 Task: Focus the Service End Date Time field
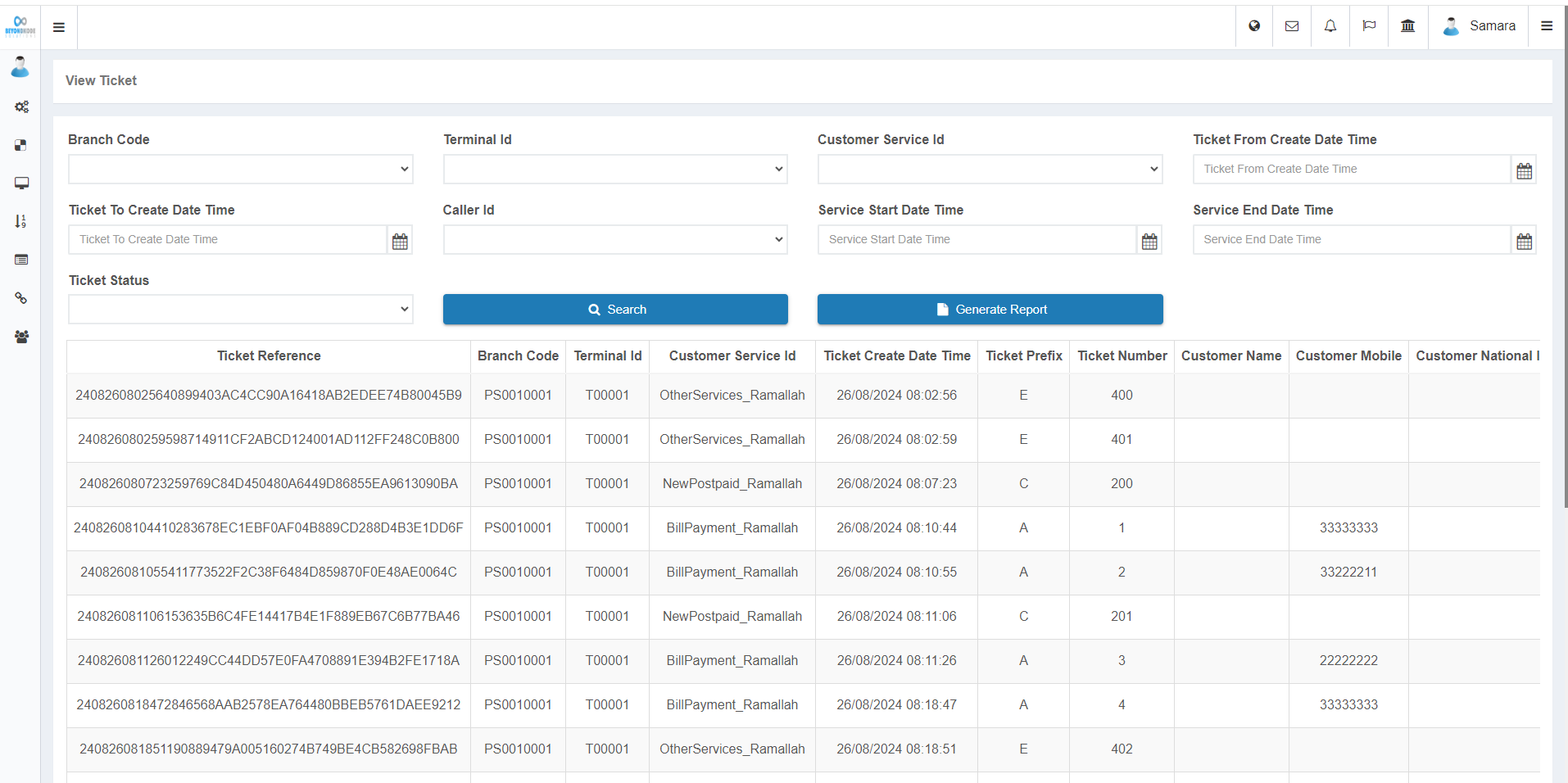tap(1352, 240)
